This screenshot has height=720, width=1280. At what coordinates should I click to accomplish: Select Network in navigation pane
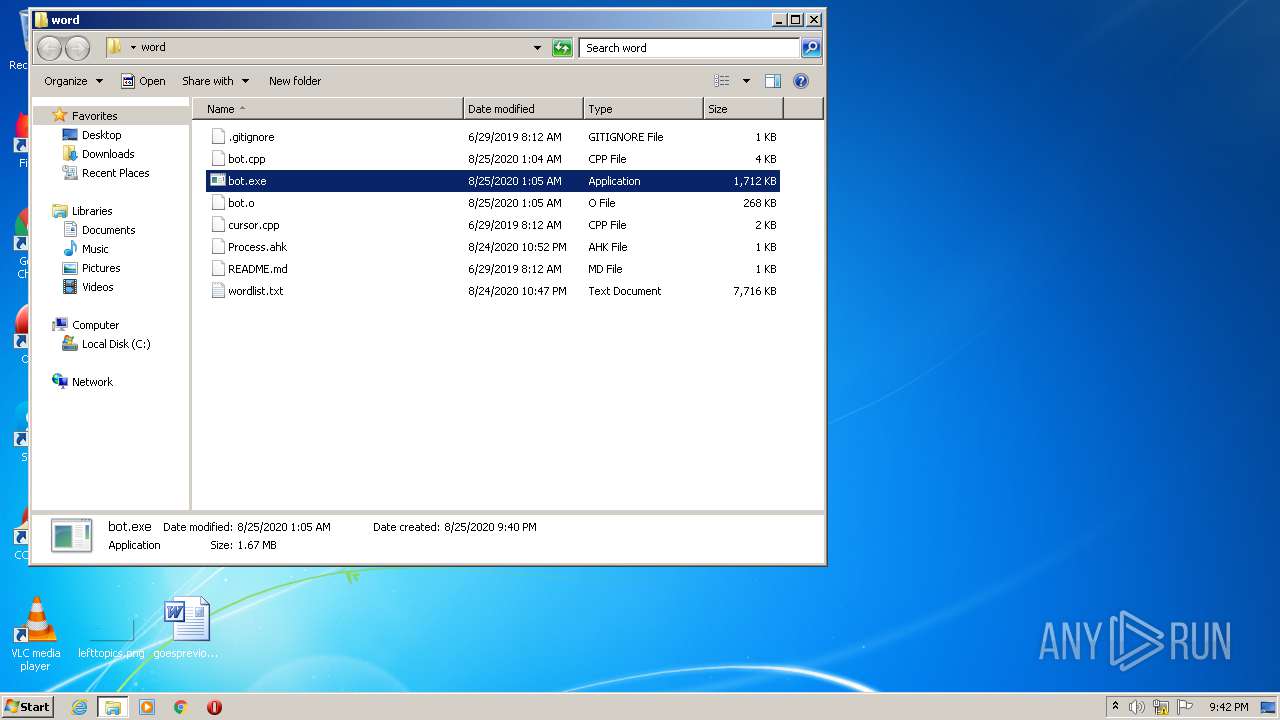tap(92, 382)
